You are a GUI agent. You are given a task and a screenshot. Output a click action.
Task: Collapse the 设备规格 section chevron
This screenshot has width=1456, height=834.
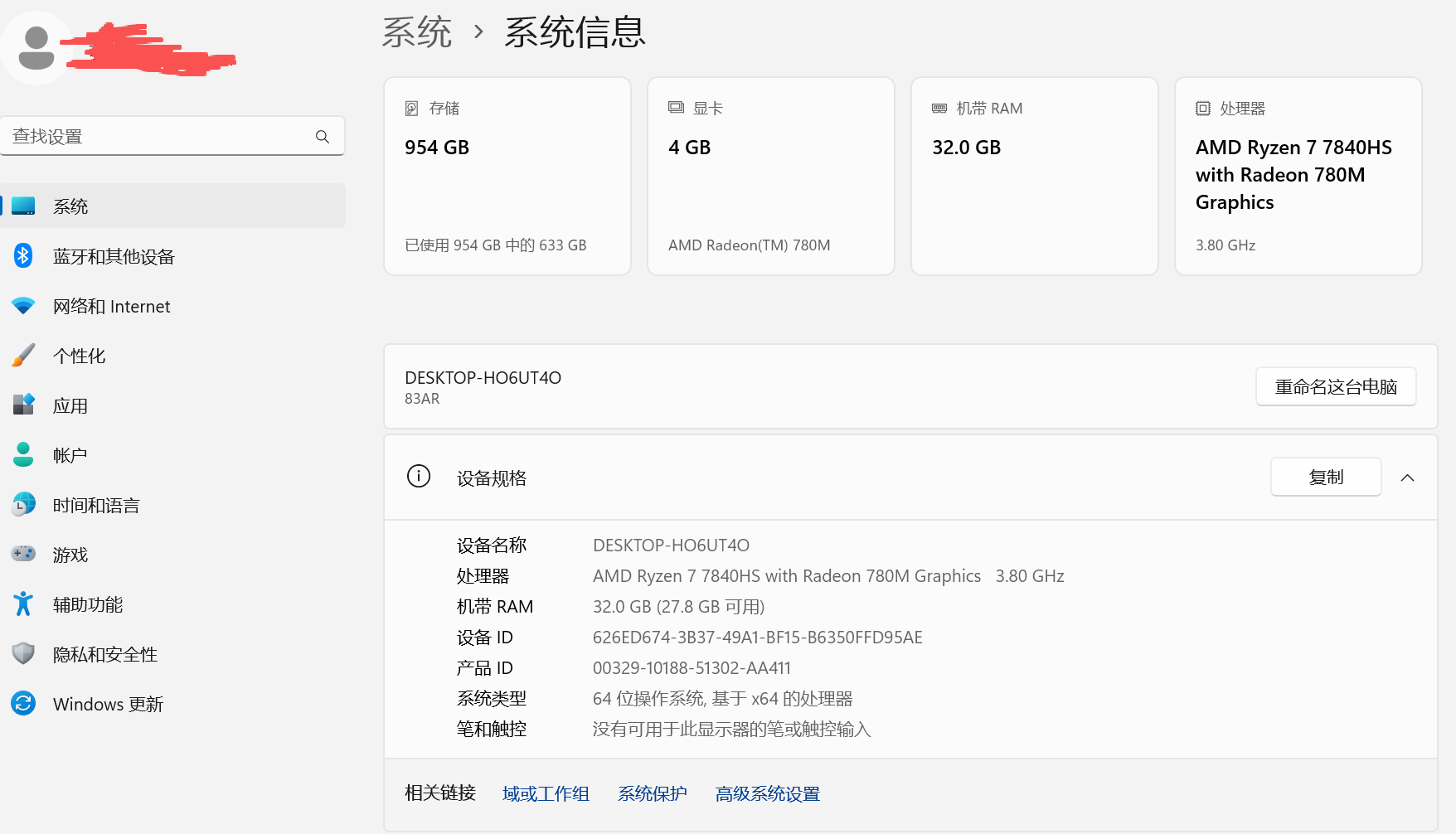1407,478
